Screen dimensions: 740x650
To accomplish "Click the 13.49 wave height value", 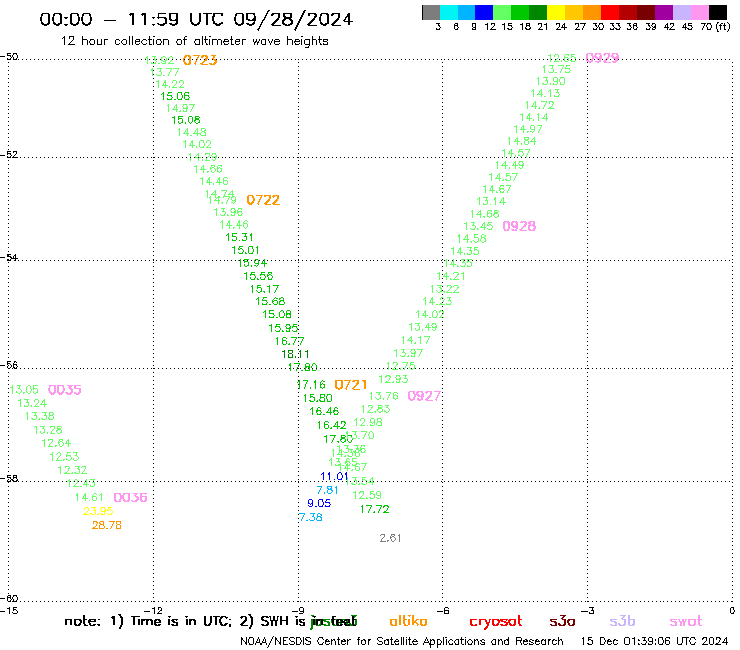I will tap(423, 327).
